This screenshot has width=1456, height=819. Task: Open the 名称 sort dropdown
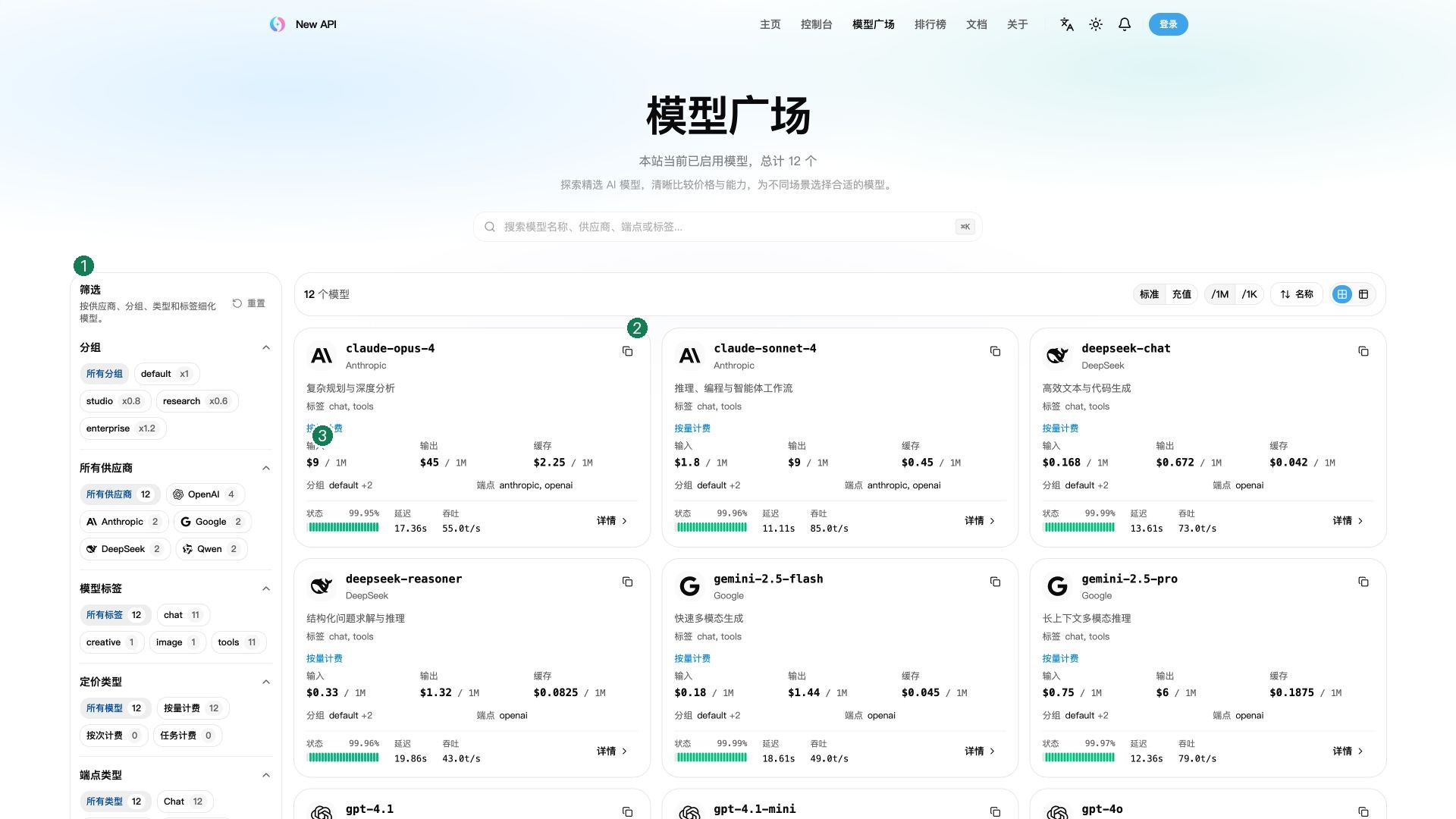[x=1297, y=294]
